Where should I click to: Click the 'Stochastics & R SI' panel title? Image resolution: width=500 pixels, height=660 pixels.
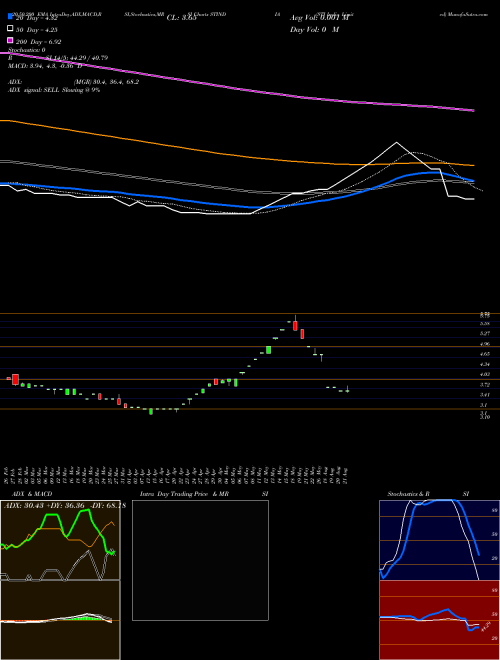428,494
